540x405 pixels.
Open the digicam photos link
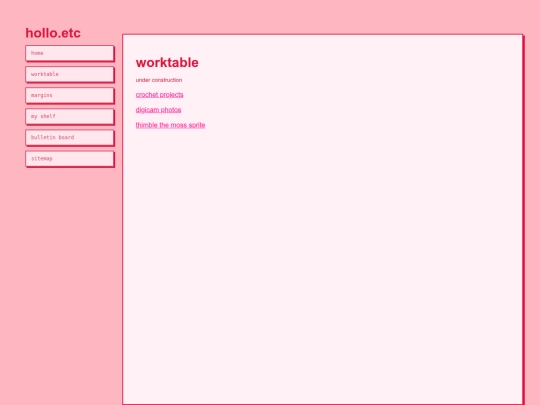[158, 110]
